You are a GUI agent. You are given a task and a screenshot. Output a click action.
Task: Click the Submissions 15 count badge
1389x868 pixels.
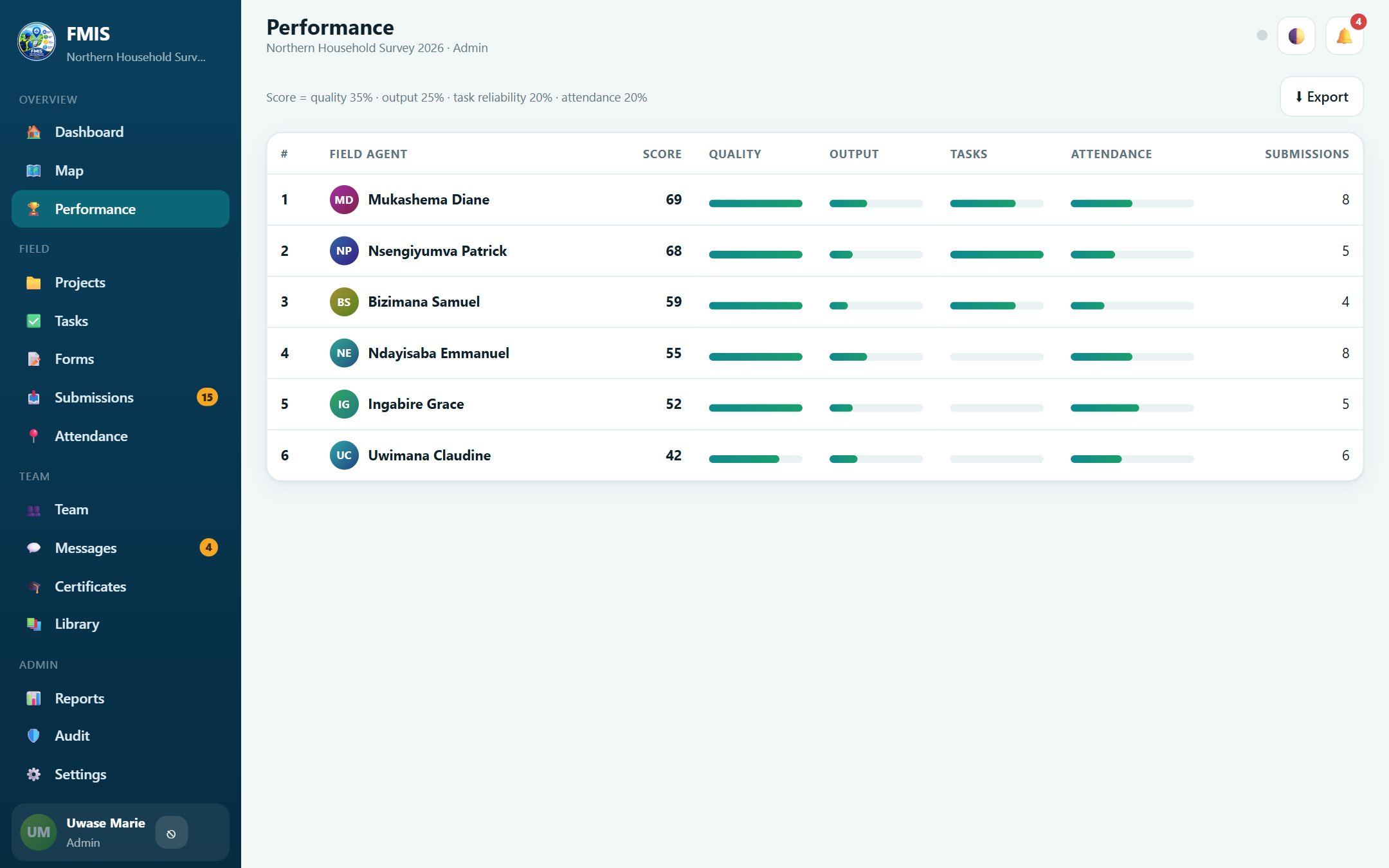(x=207, y=397)
